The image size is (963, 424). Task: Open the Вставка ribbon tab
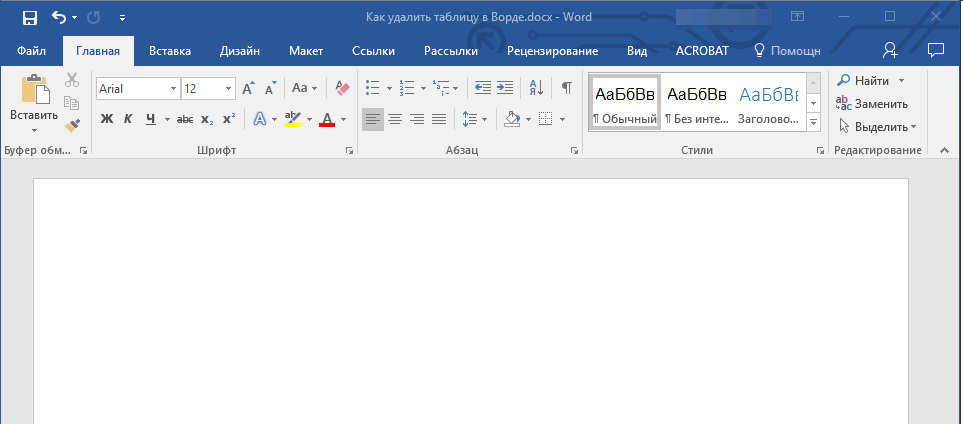click(x=170, y=51)
